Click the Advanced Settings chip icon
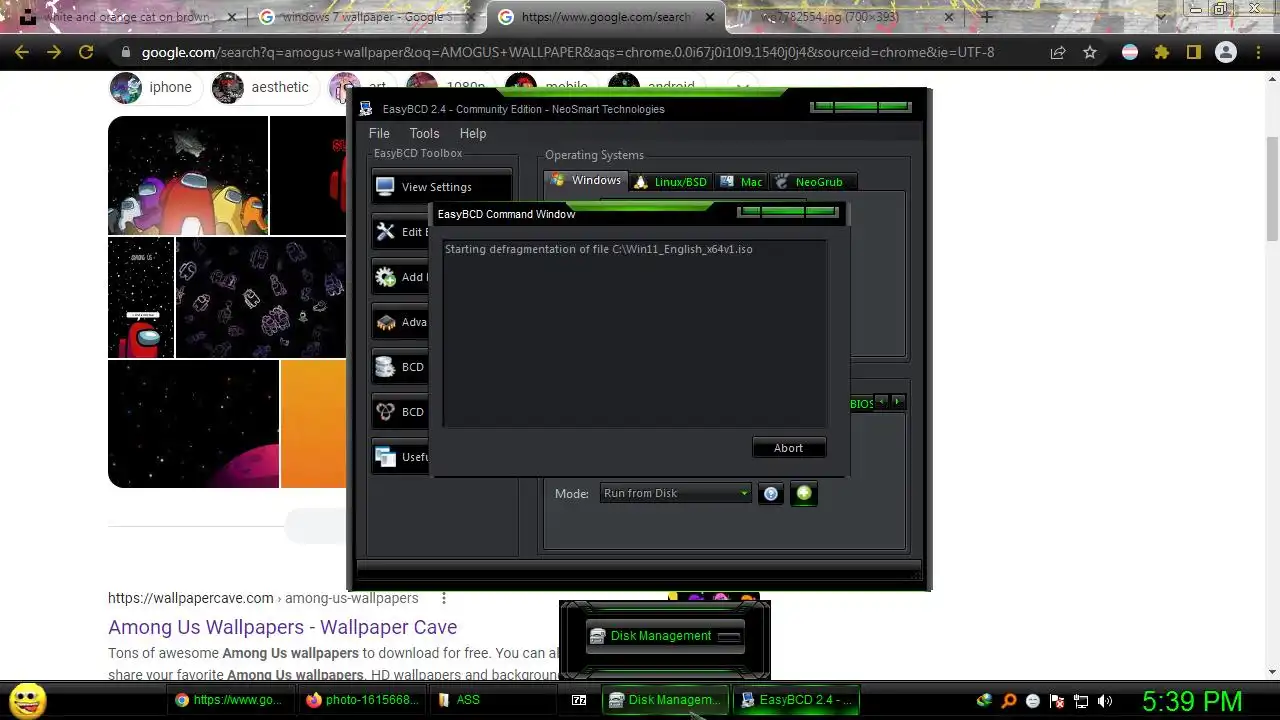 click(386, 322)
